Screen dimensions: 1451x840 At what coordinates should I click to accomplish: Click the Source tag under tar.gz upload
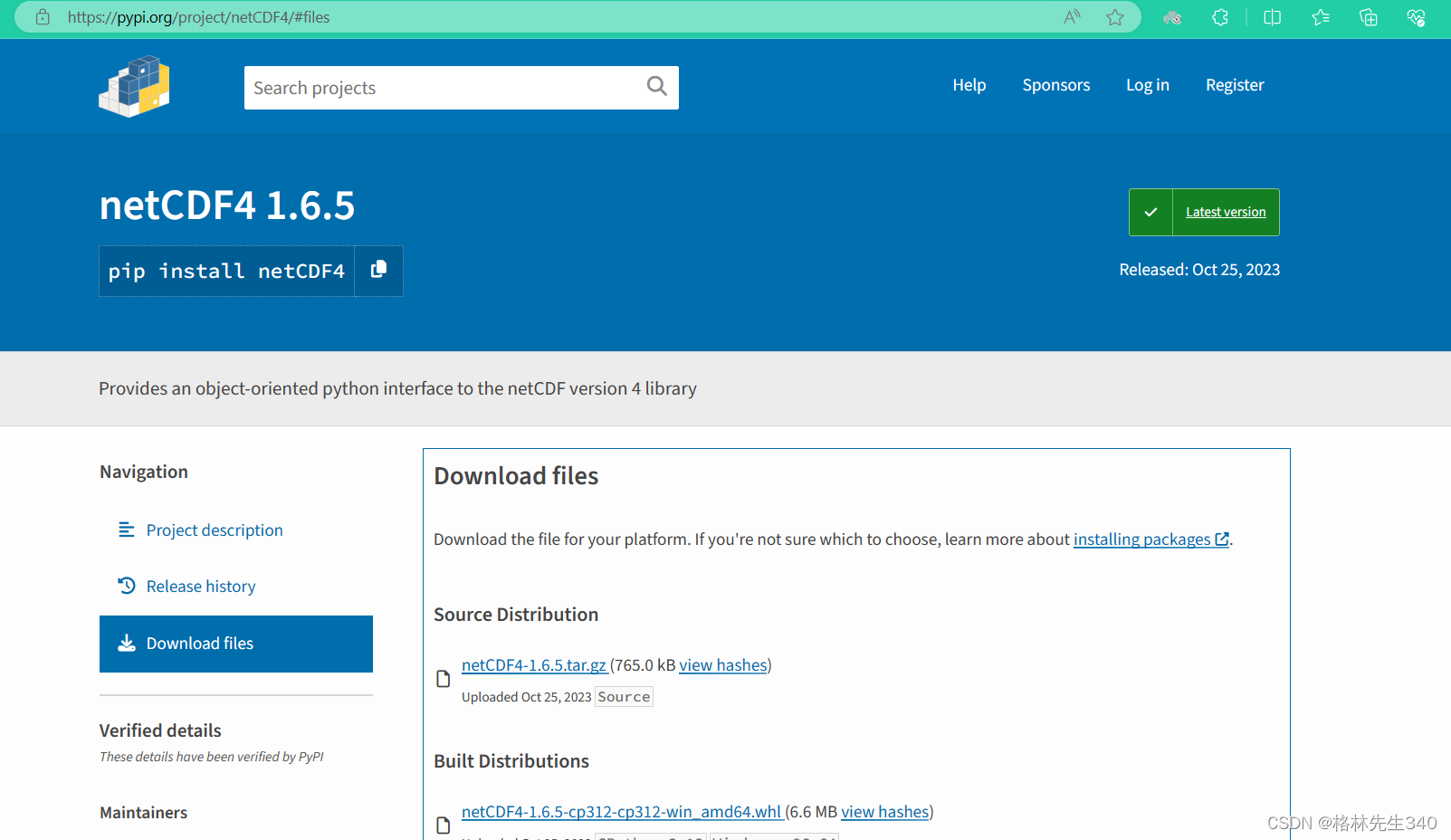(x=624, y=697)
